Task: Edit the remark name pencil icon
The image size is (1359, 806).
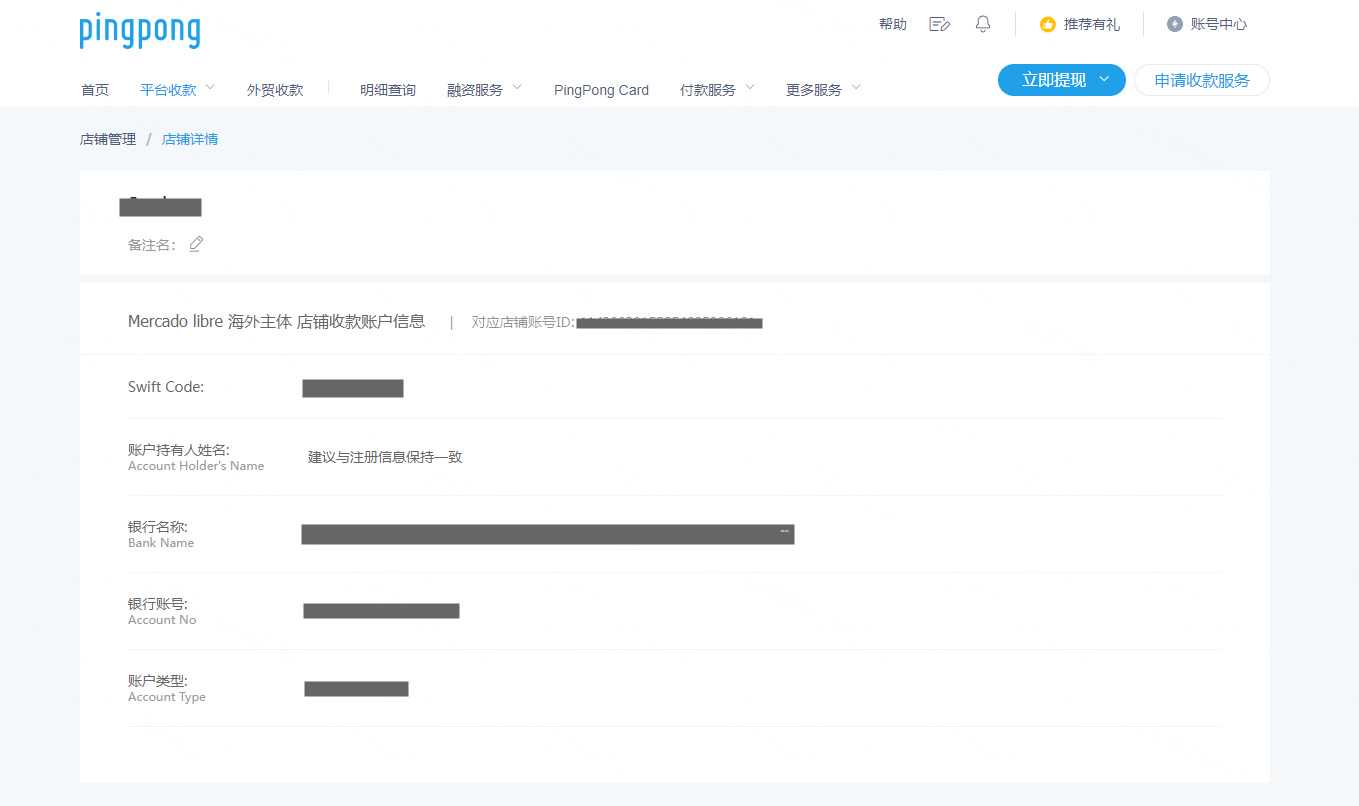Action: point(196,244)
